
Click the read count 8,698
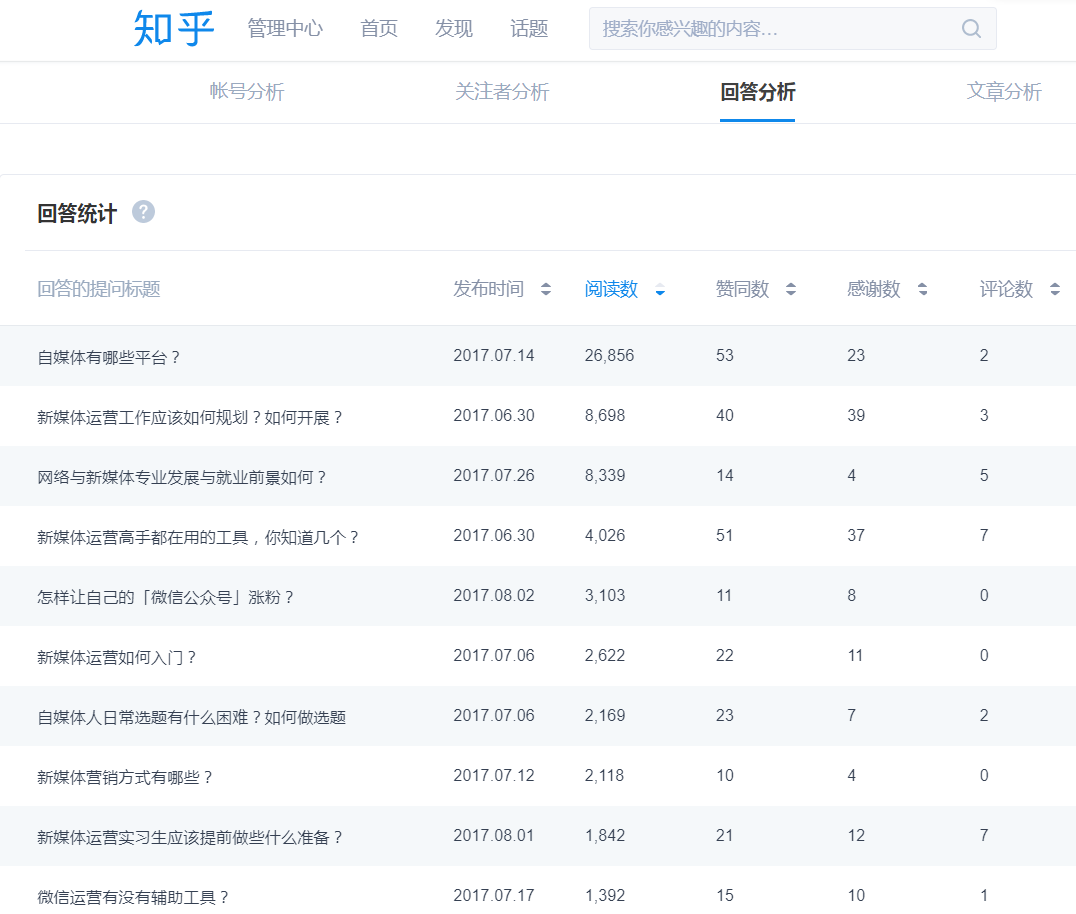click(605, 416)
